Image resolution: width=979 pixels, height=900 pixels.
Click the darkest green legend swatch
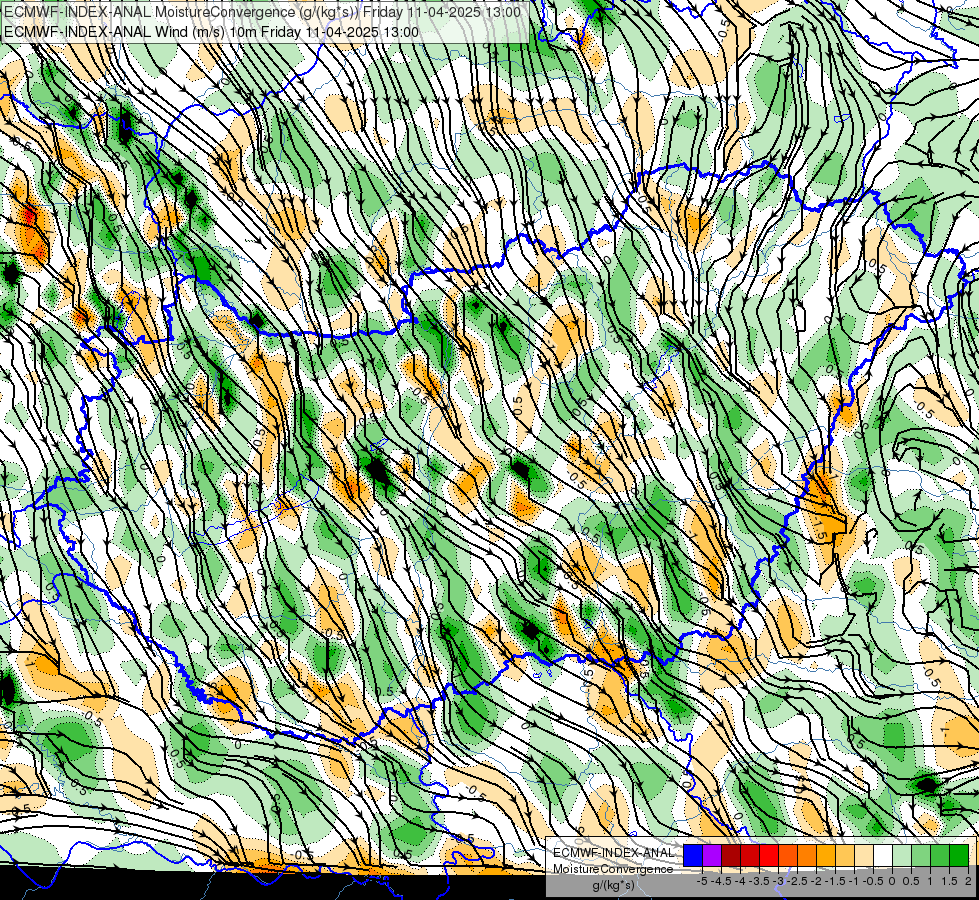tap(959, 856)
